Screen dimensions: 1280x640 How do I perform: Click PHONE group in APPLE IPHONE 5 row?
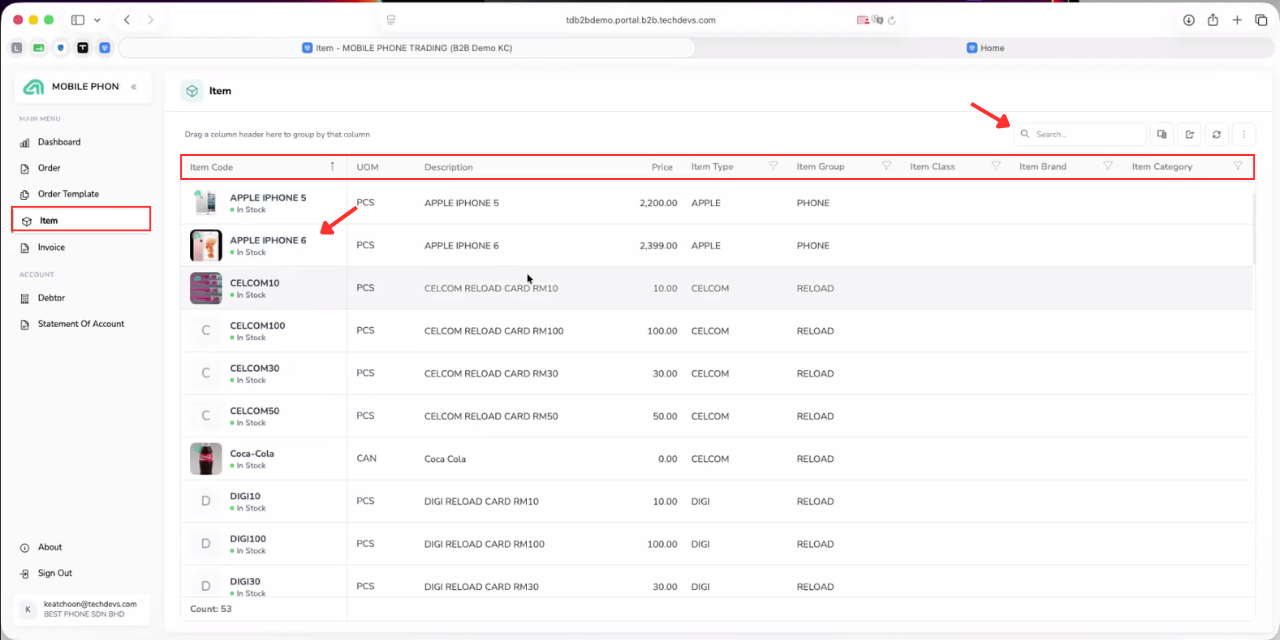[x=813, y=203]
